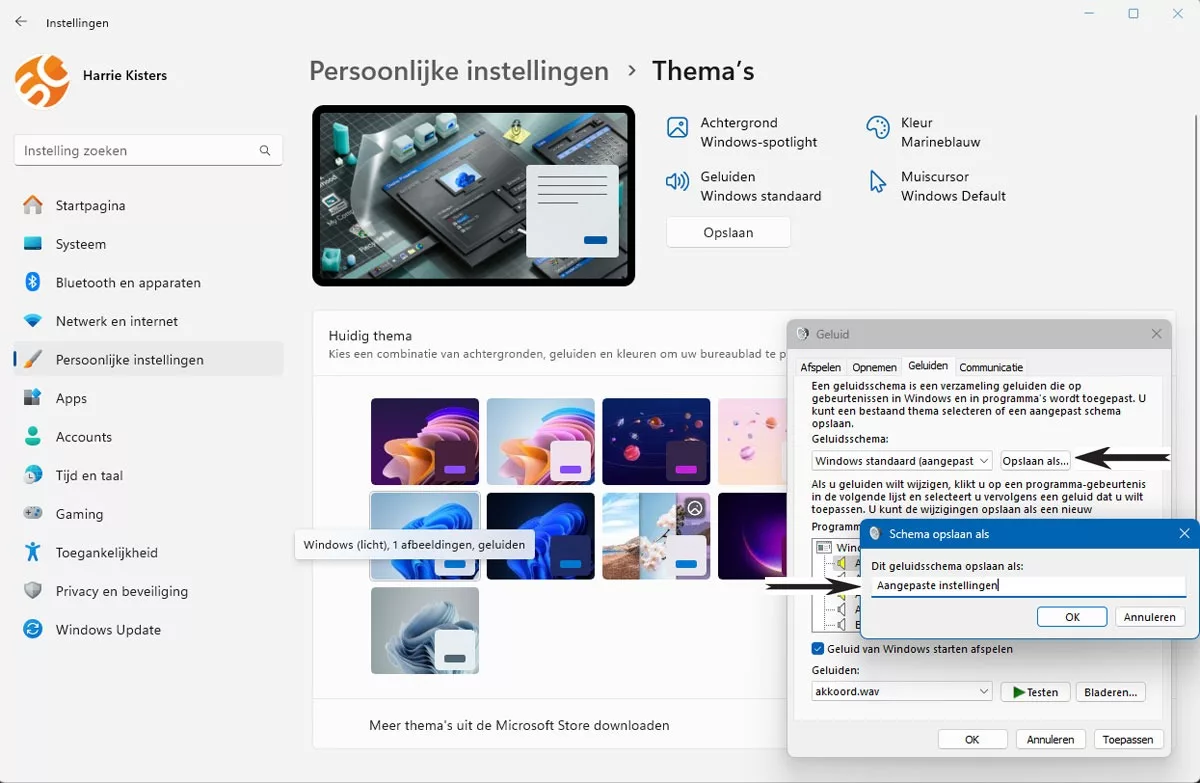
Task: Open Accounts person icon in sidebar
Action: click(x=33, y=436)
